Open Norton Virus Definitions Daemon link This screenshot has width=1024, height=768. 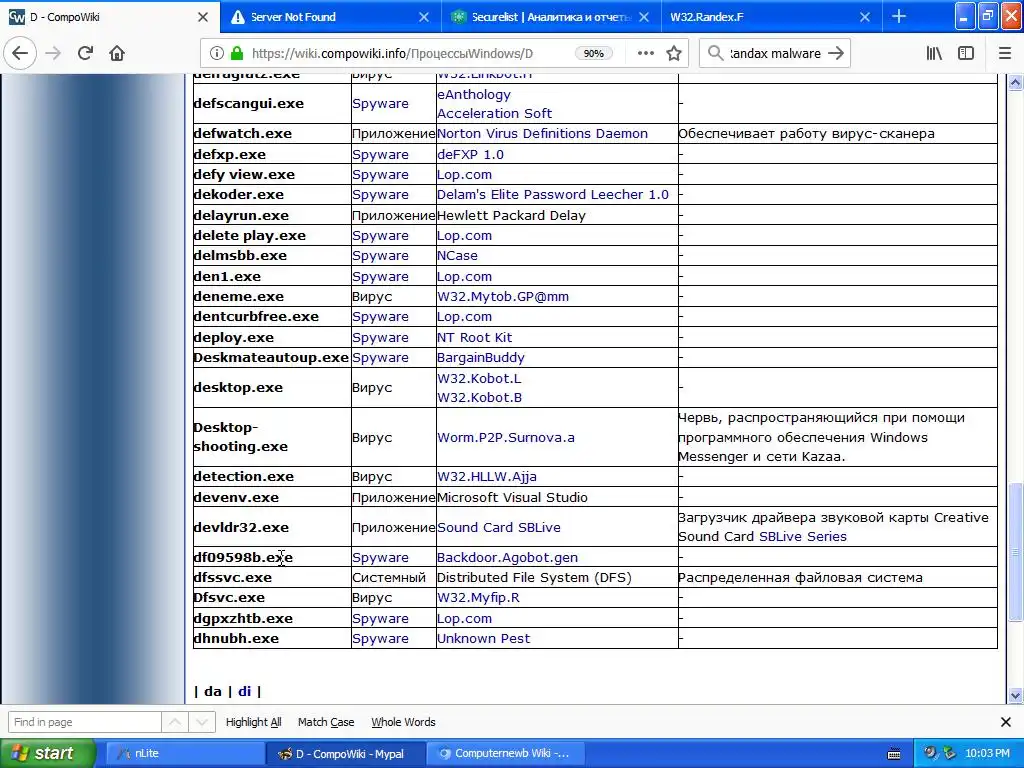pos(542,133)
